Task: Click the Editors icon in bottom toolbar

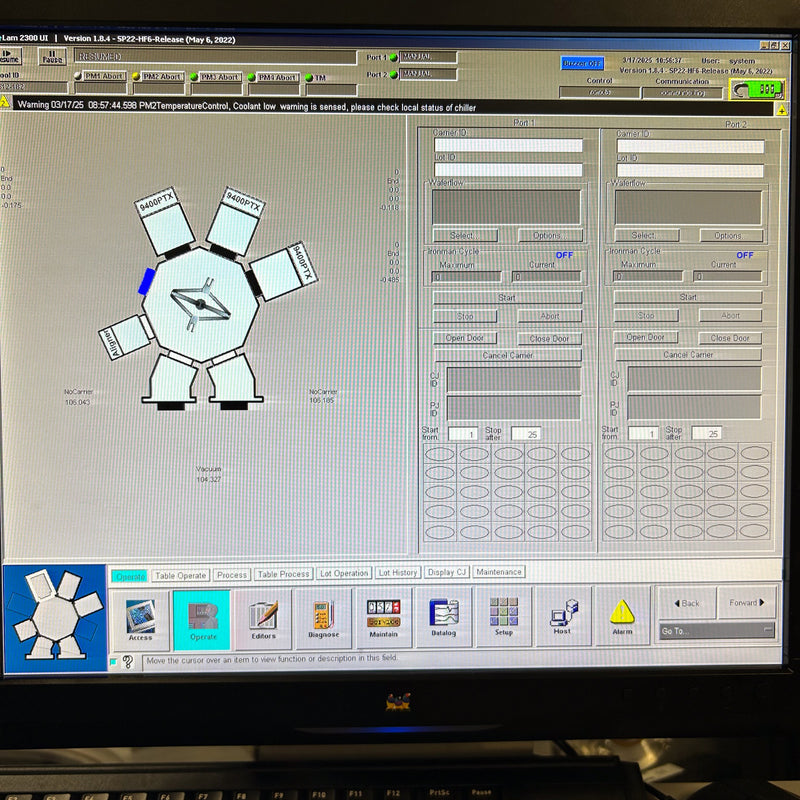Action: pyautogui.click(x=263, y=619)
